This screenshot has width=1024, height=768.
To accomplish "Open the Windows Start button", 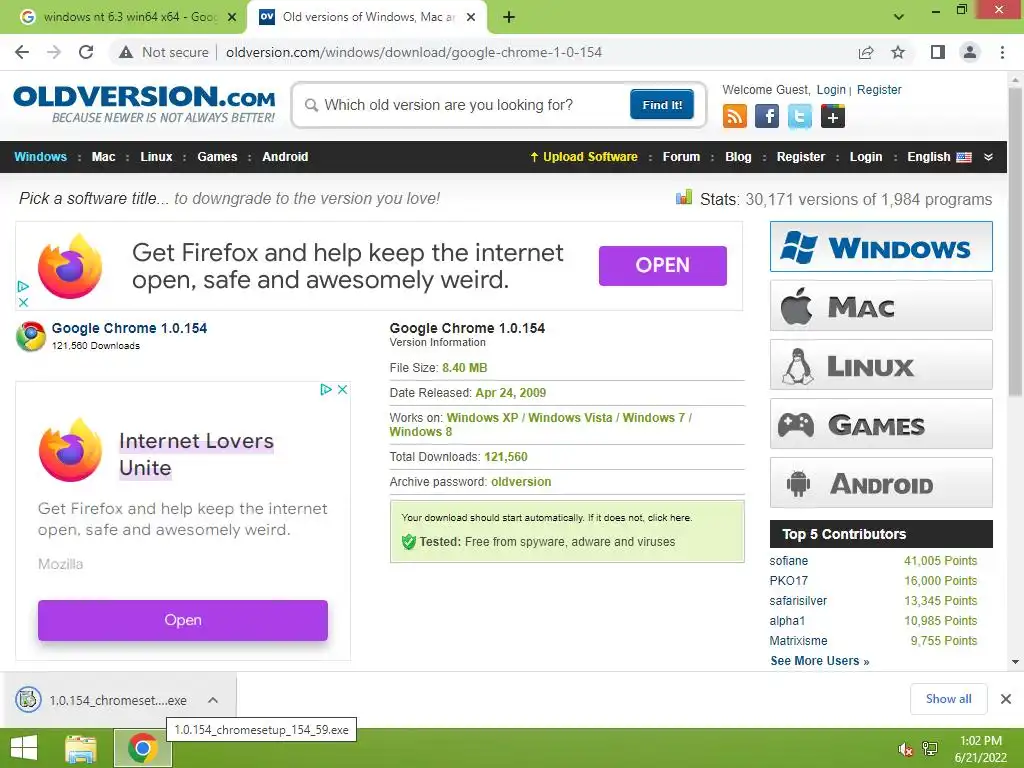I will (24, 748).
